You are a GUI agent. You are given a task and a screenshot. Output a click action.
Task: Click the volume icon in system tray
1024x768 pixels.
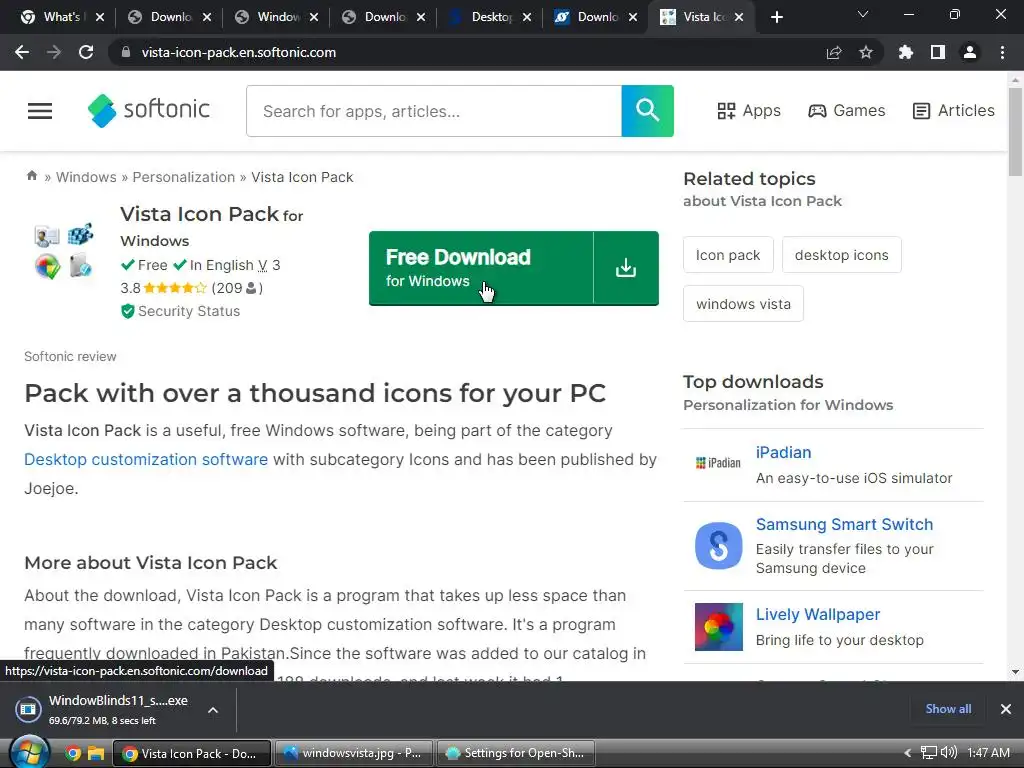949,753
